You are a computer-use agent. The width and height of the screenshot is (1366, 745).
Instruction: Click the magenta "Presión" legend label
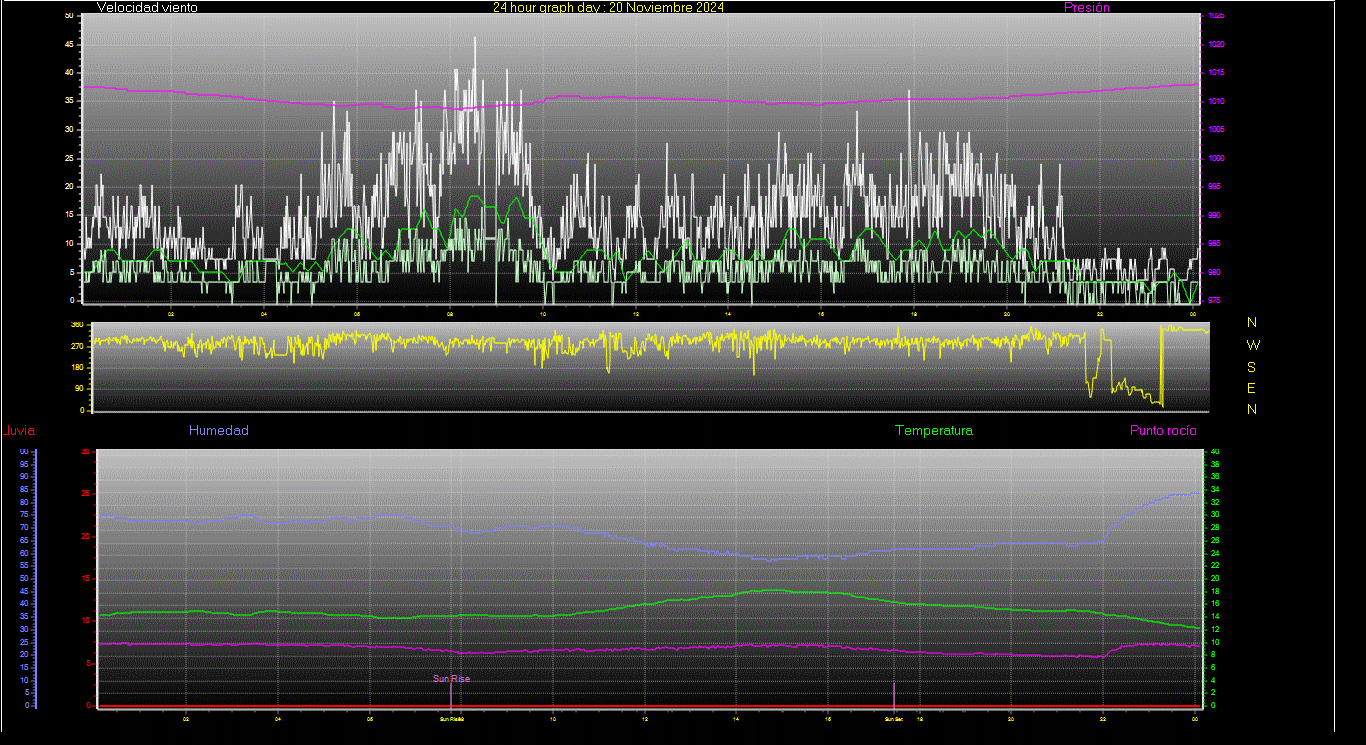pos(1087,7)
